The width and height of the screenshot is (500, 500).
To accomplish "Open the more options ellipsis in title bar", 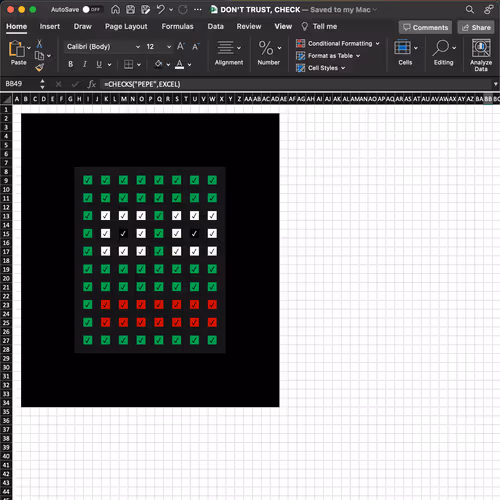I will (198, 10).
